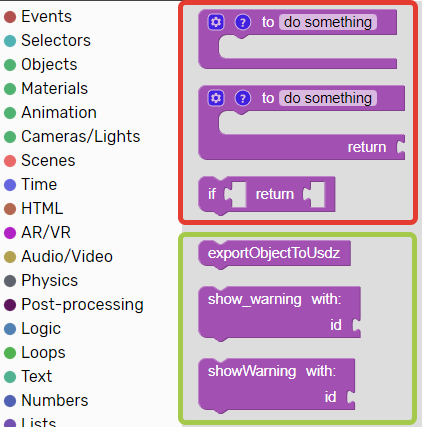Open the Post-processing category

74,305
